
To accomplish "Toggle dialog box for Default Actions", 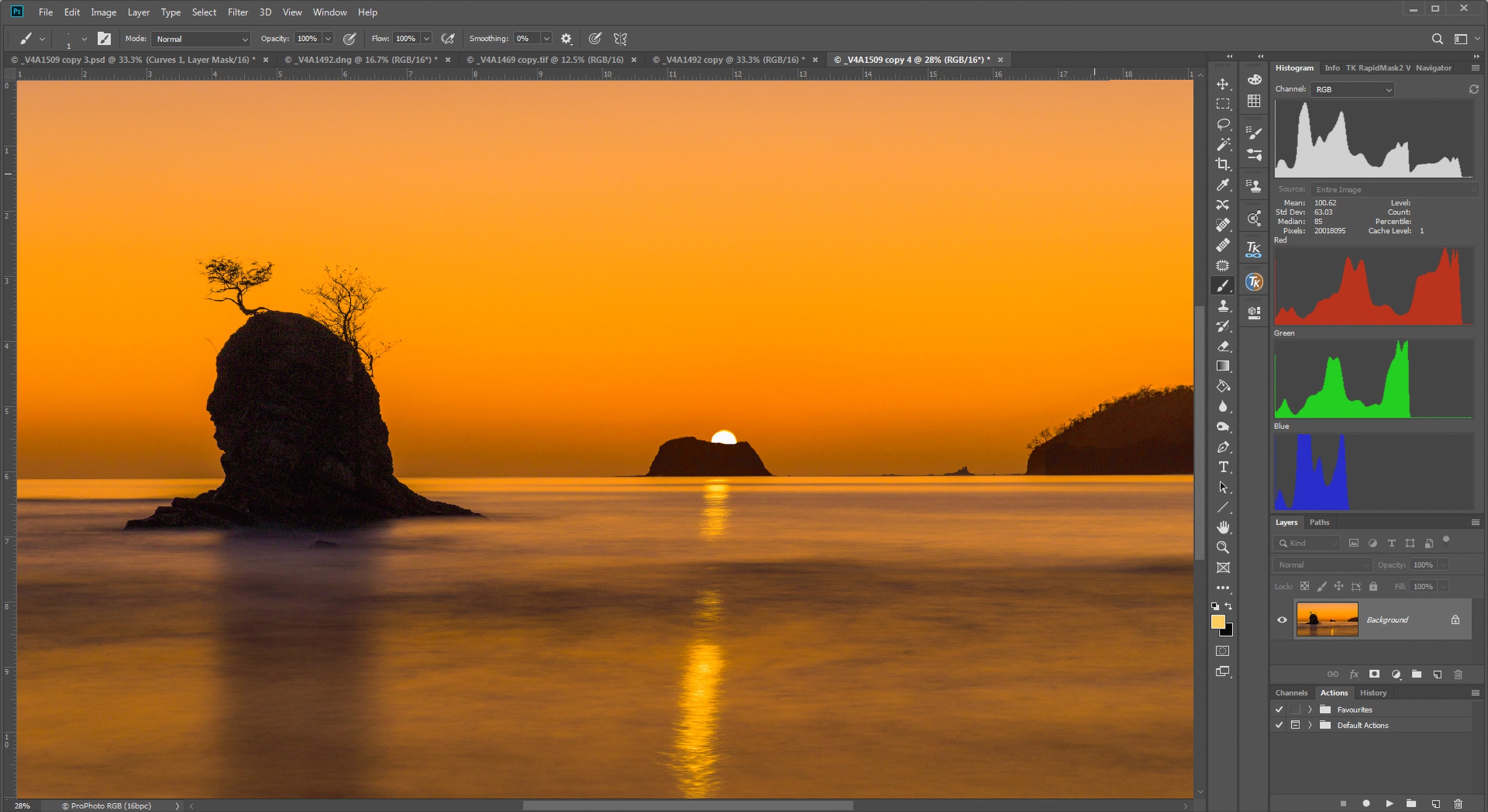I will (x=1295, y=725).
